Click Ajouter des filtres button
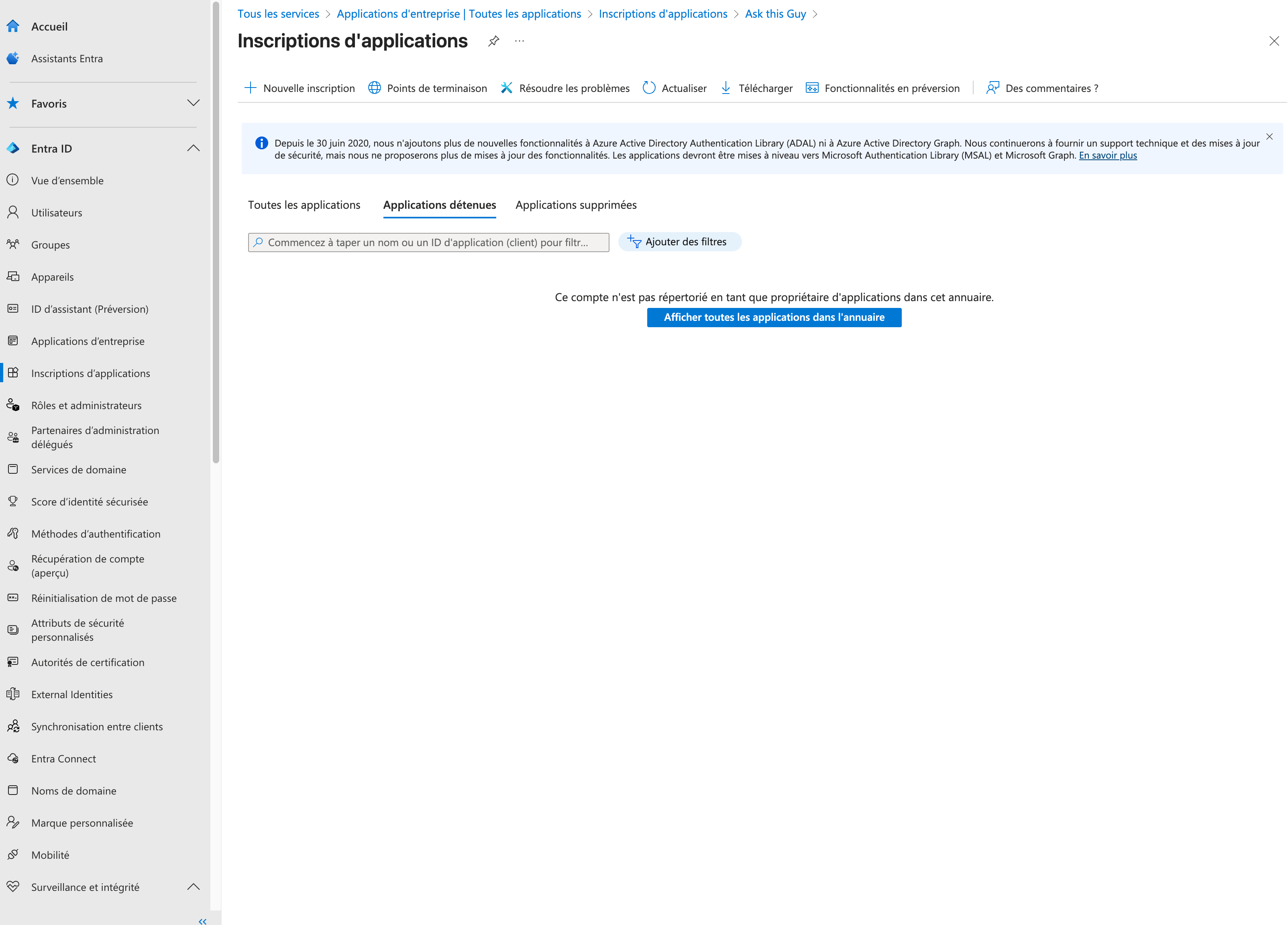This screenshot has height=925, width=1288. [x=679, y=242]
